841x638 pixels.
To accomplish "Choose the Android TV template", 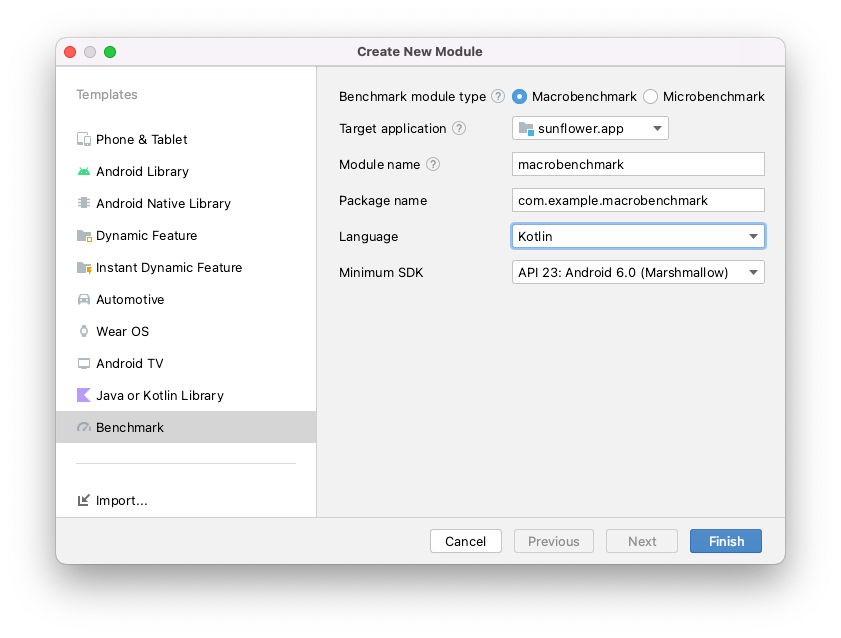I will tap(186, 363).
